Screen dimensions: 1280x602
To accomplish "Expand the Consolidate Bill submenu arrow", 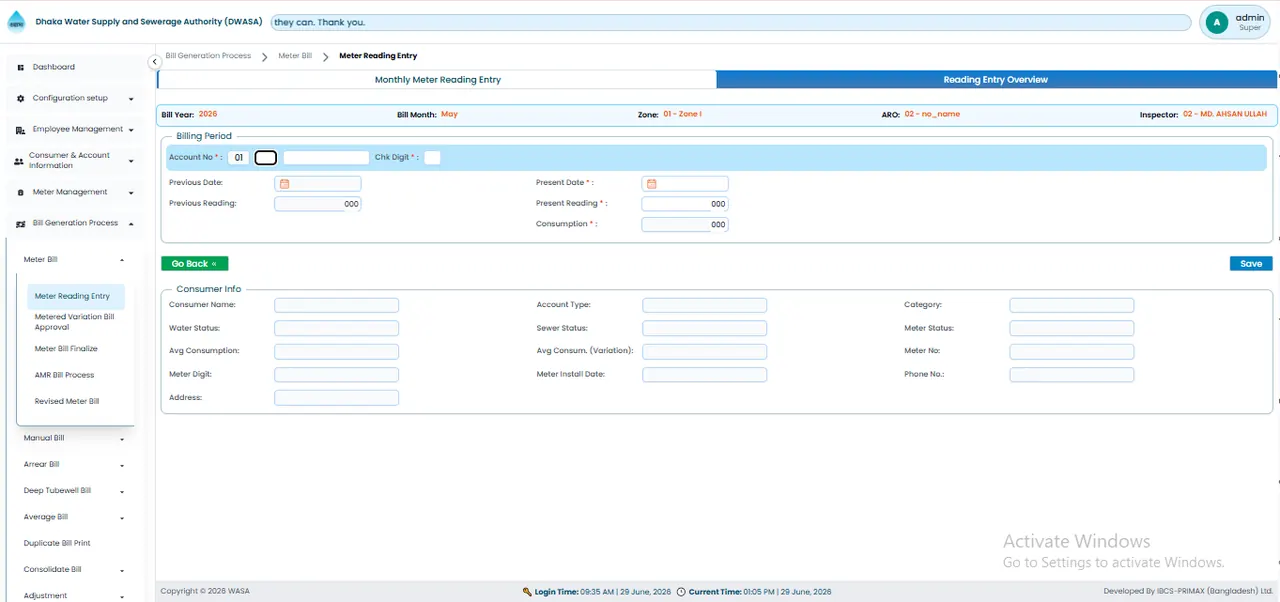I will (x=122, y=570).
